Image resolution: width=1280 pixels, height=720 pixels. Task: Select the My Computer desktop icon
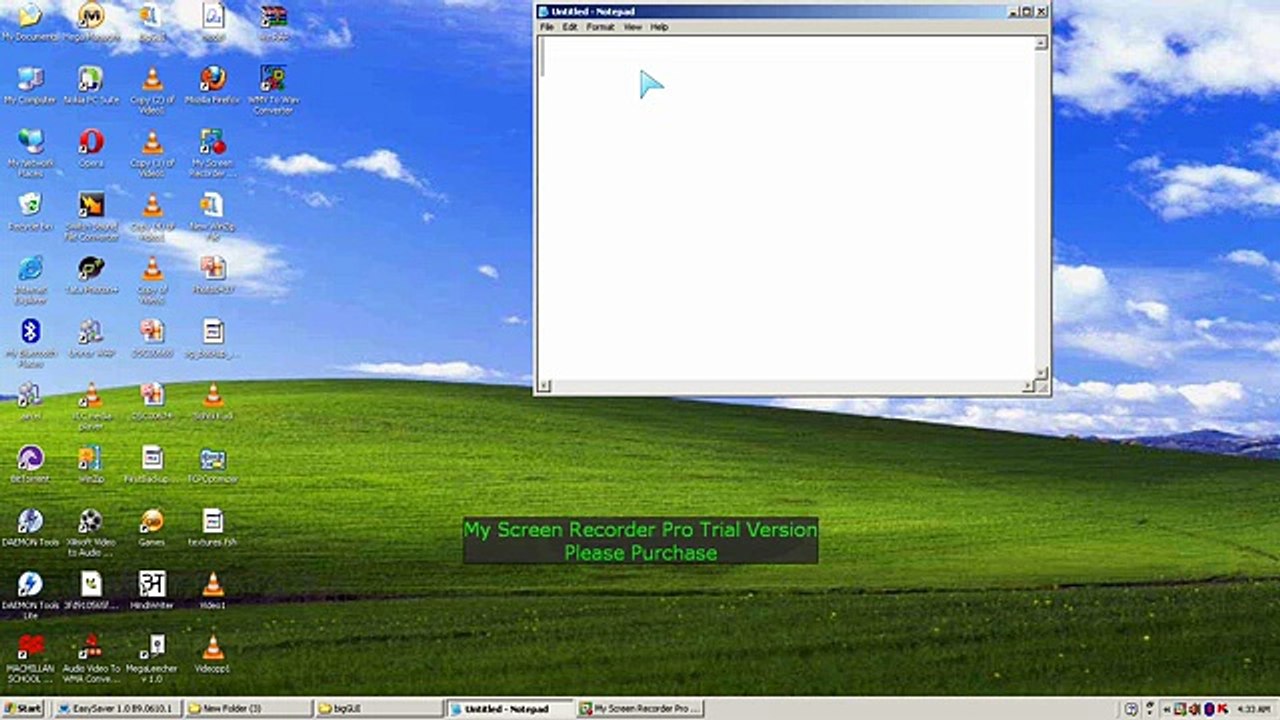tap(30, 86)
